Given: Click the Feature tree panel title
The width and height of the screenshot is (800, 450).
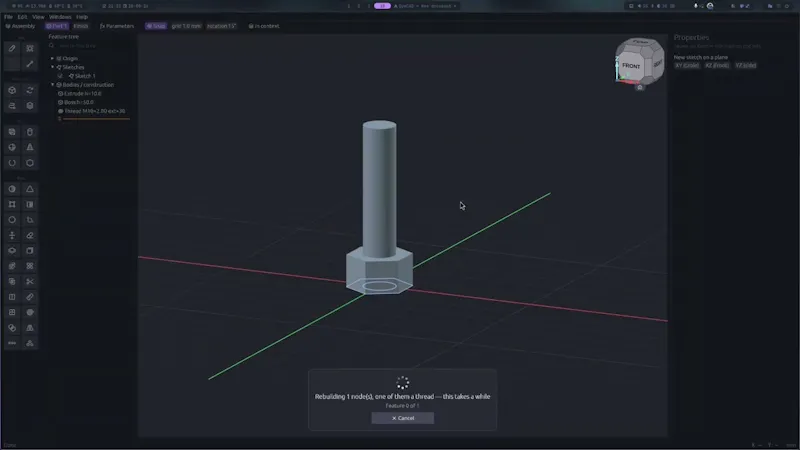Looking at the screenshot, I should 64,37.
